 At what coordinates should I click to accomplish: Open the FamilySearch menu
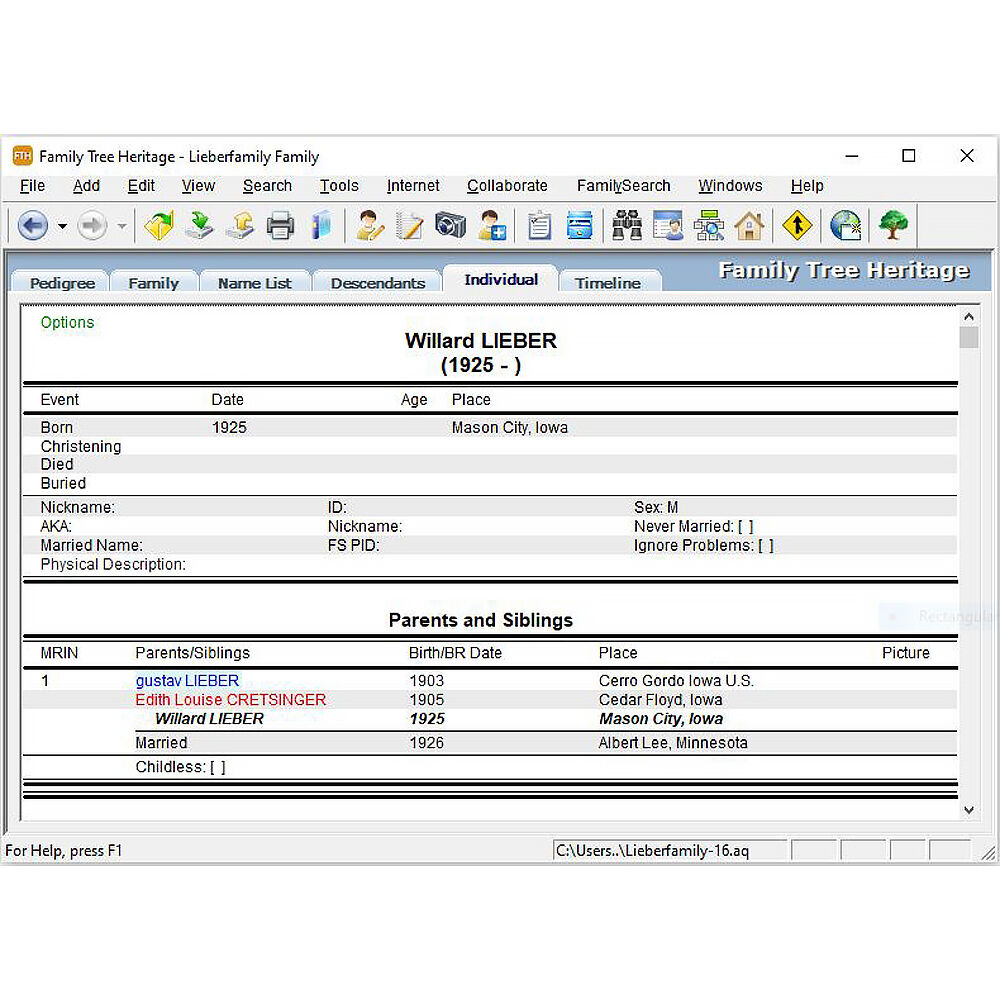[x=623, y=186]
